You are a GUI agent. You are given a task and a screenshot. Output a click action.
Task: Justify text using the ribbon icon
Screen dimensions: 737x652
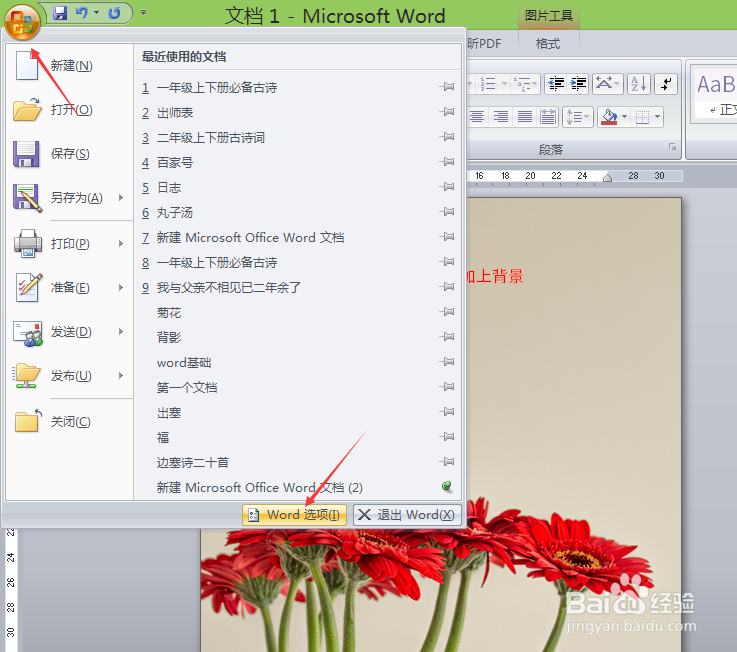click(x=525, y=117)
